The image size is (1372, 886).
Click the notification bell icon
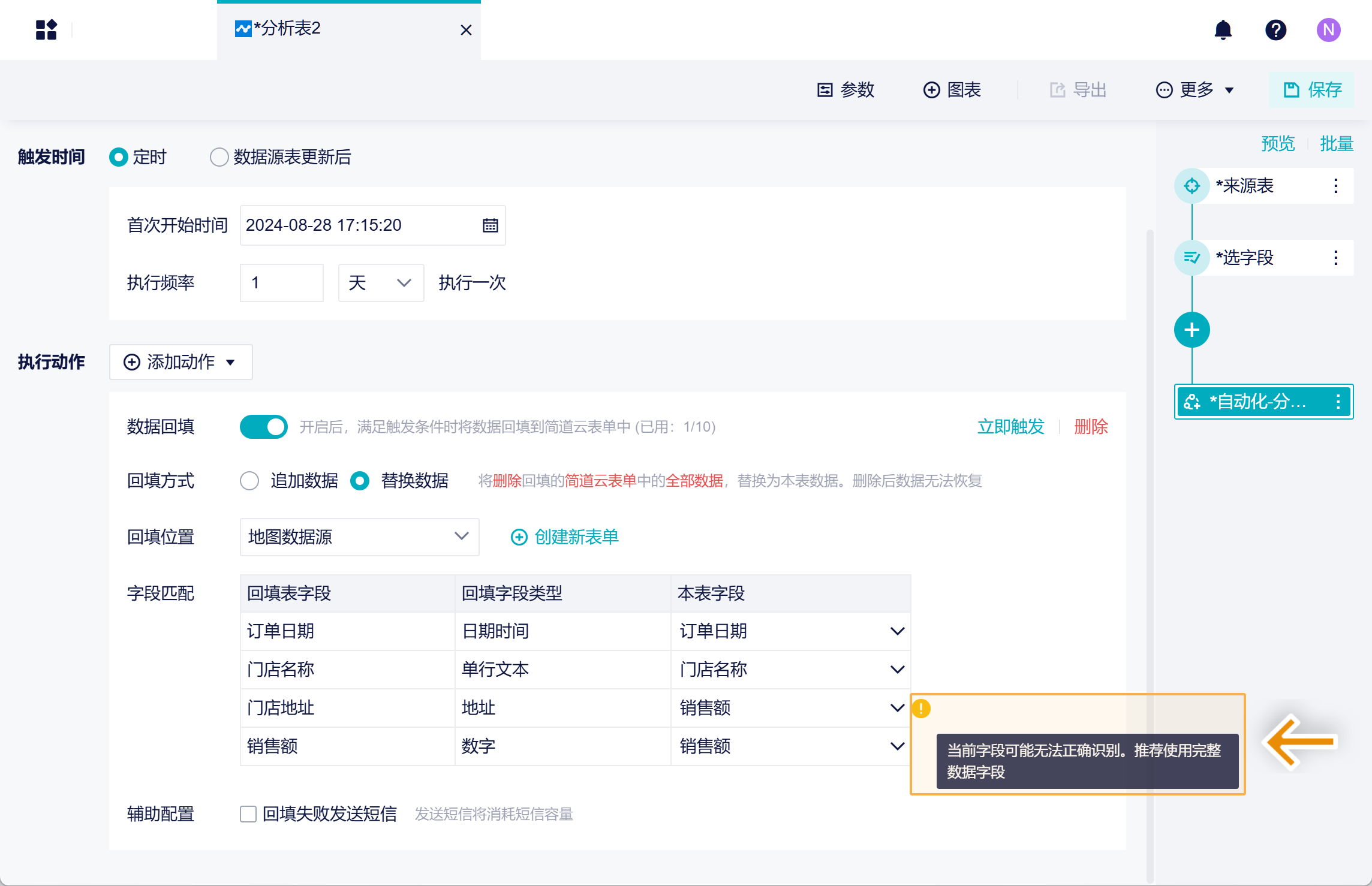click(x=1223, y=29)
